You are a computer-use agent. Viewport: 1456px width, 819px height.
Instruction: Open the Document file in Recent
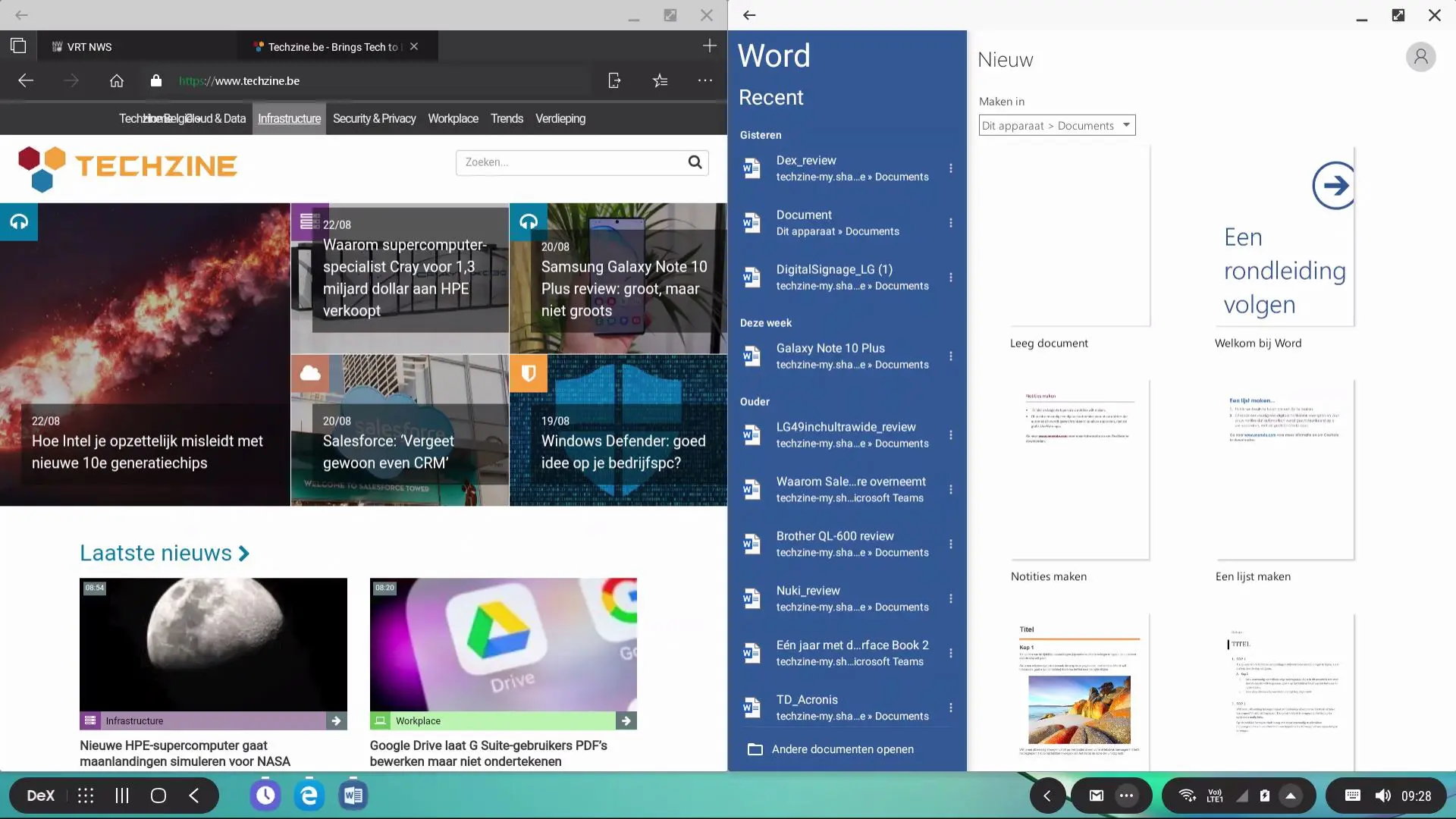point(839,223)
